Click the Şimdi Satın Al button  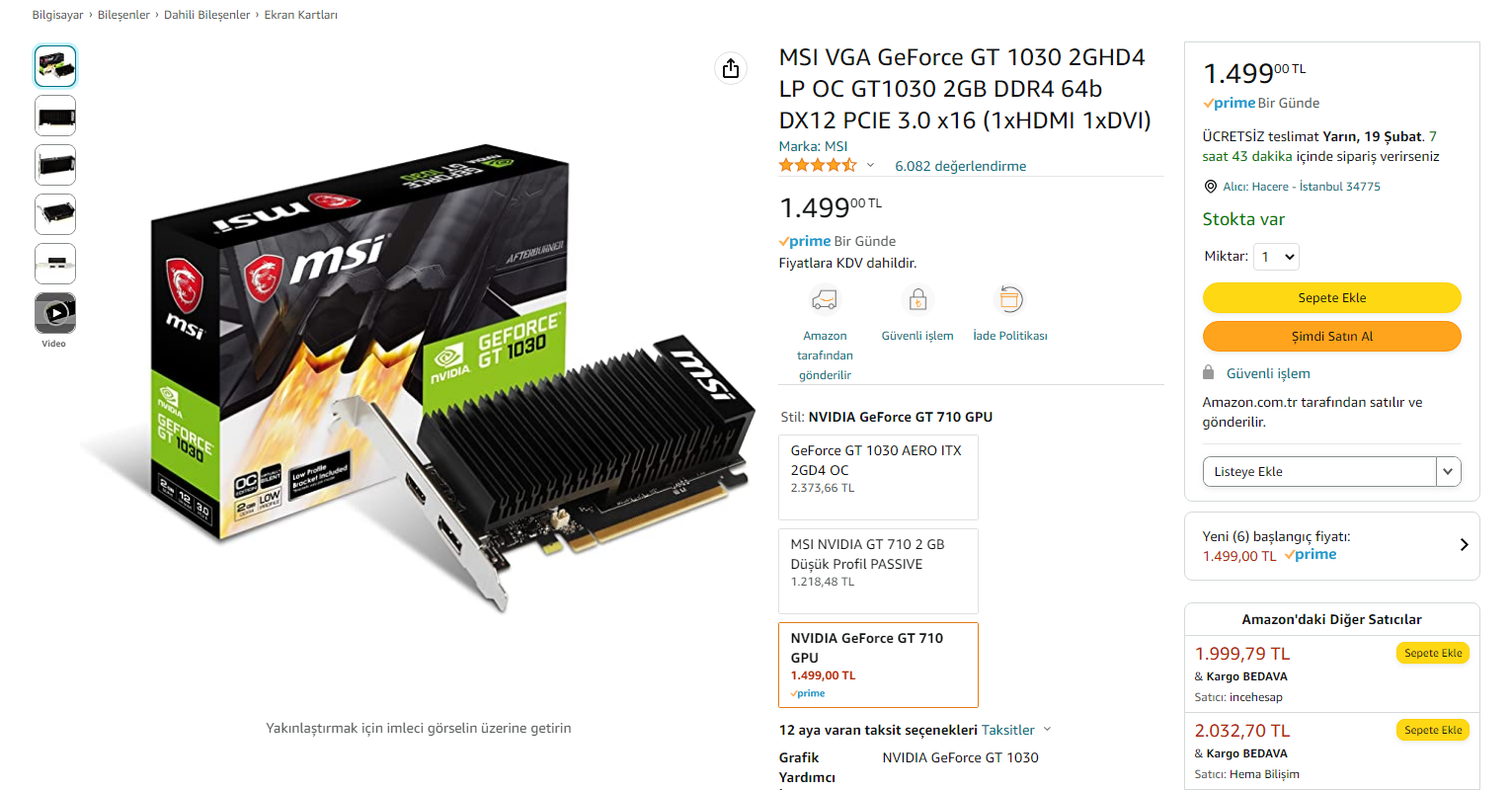click(x=1331, y=336)
